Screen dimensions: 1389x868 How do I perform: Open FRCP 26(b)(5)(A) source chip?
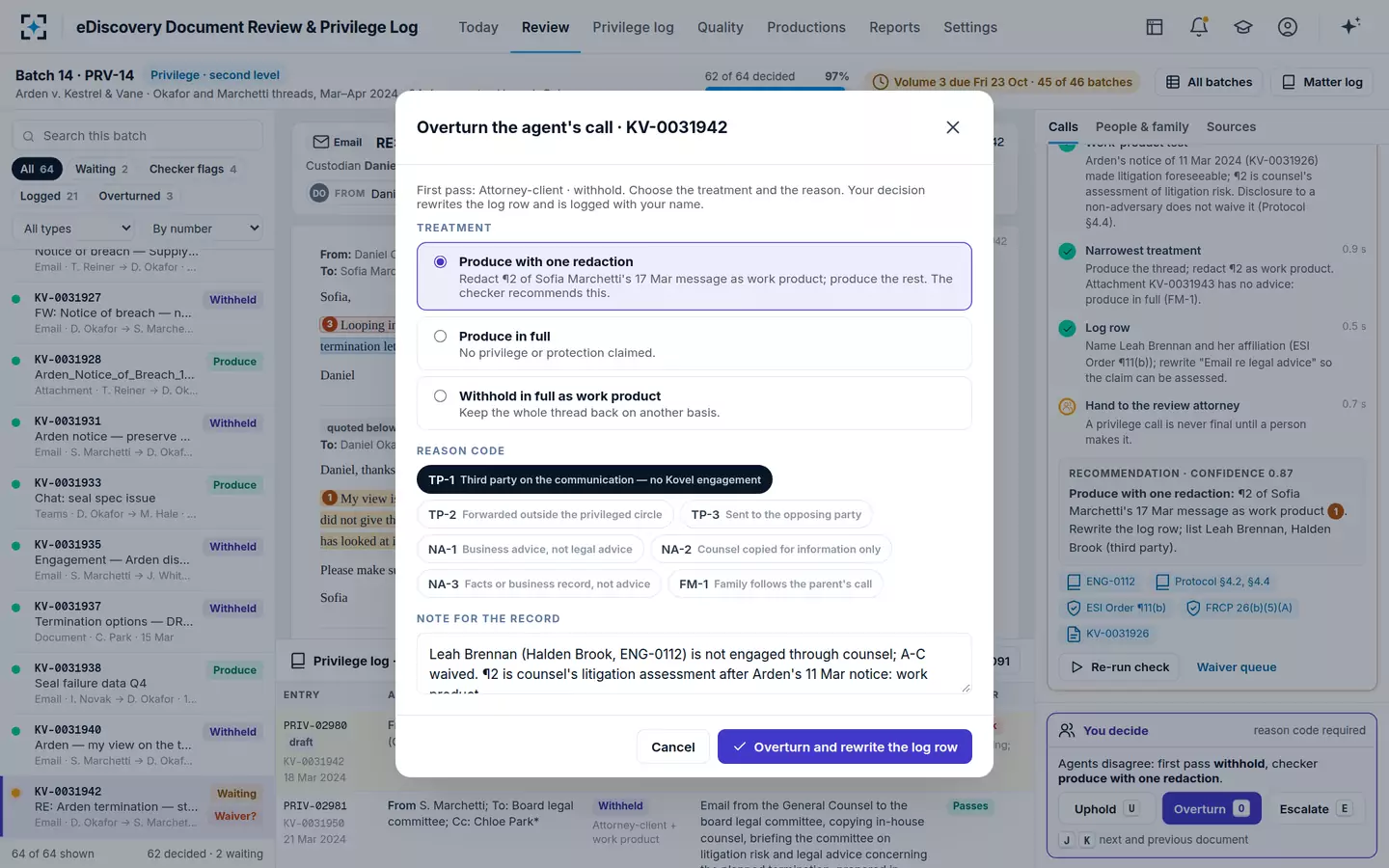[x=1239, y=608]
